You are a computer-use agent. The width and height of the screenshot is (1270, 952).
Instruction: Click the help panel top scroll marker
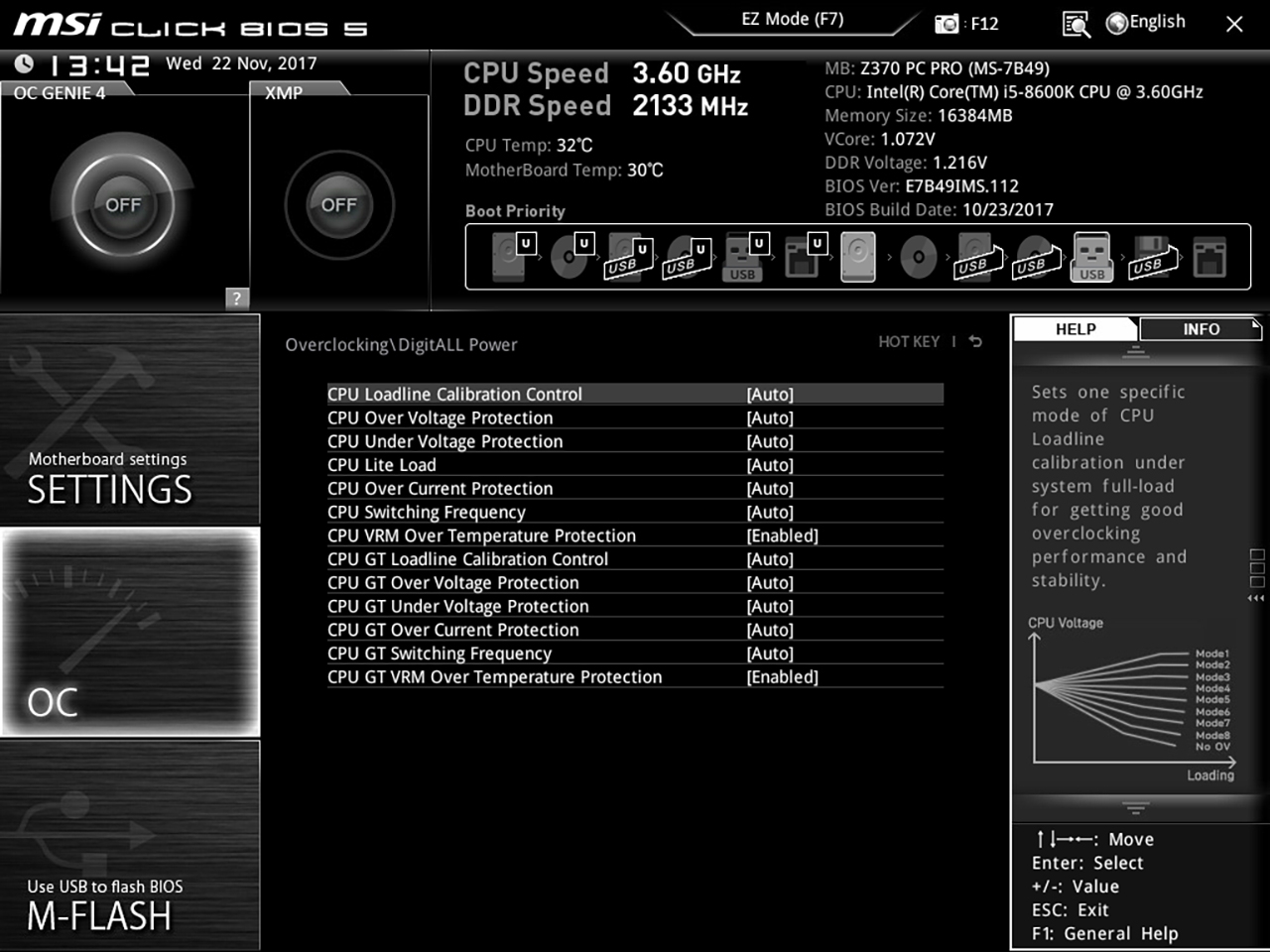1136,352
